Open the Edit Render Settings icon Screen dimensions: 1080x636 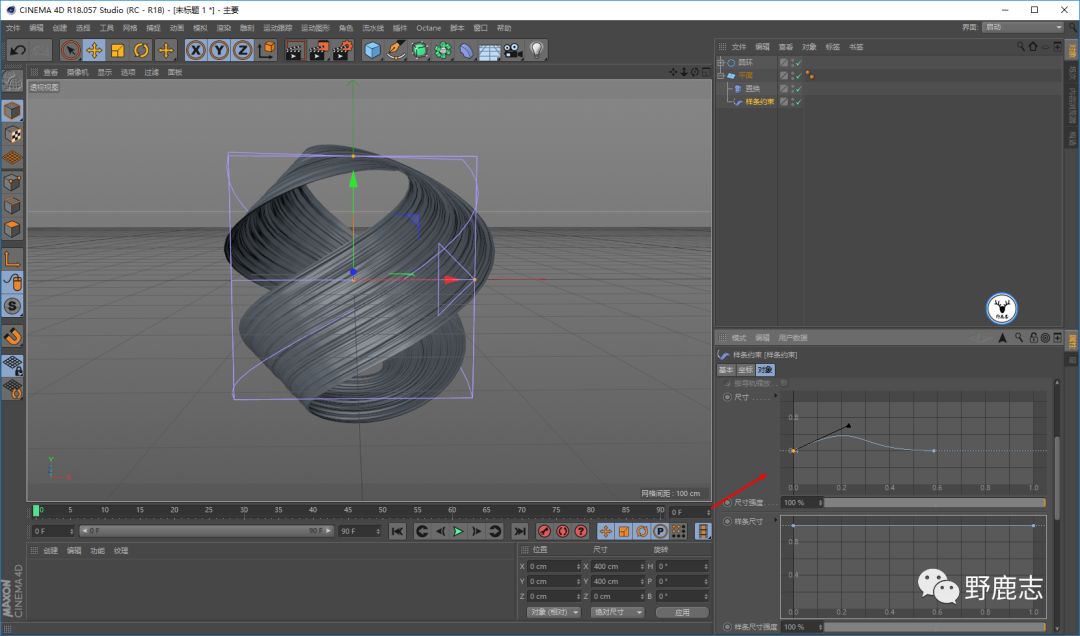(342, 50)
